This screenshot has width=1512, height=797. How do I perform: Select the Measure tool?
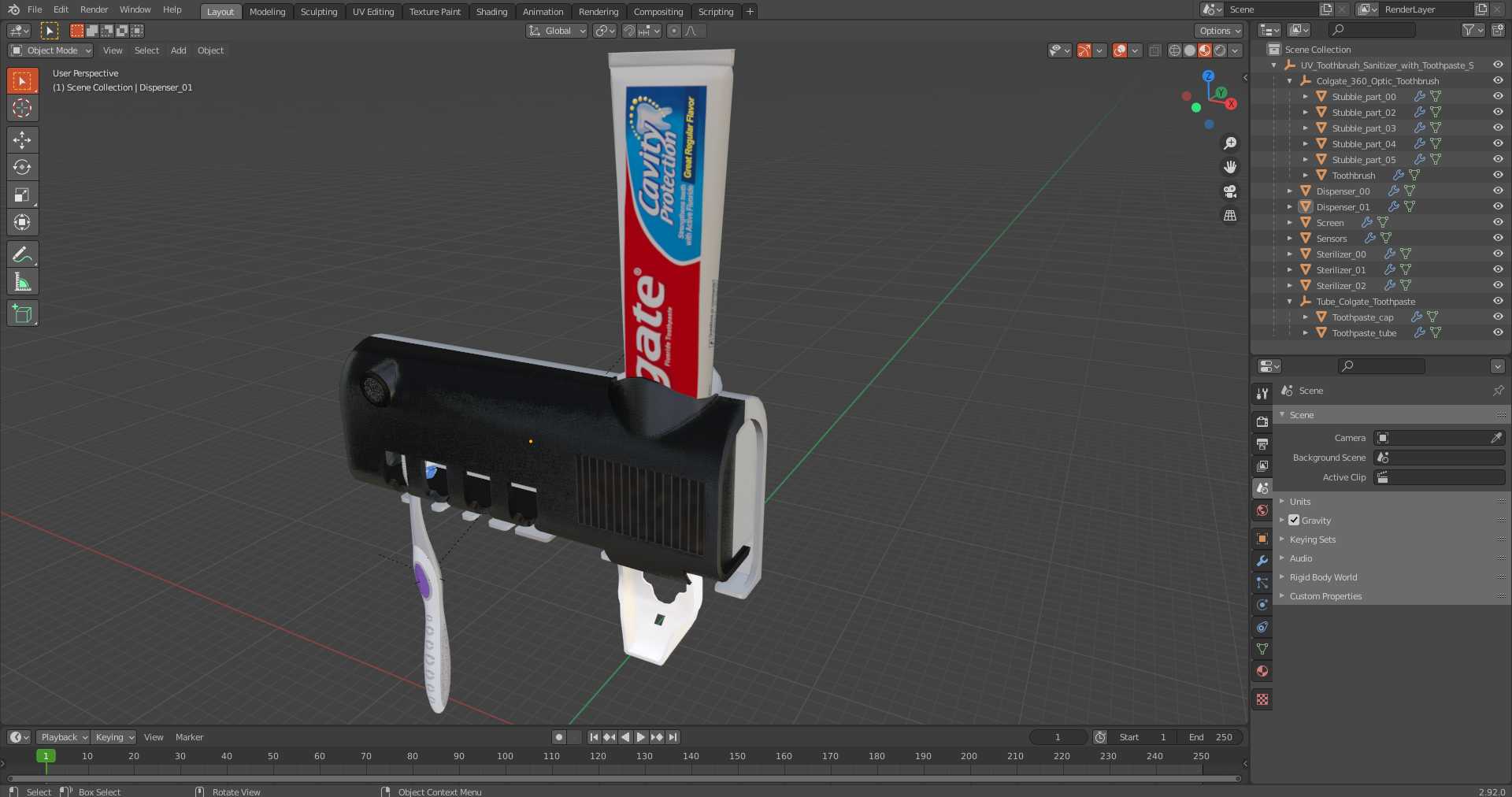(22, 282)
